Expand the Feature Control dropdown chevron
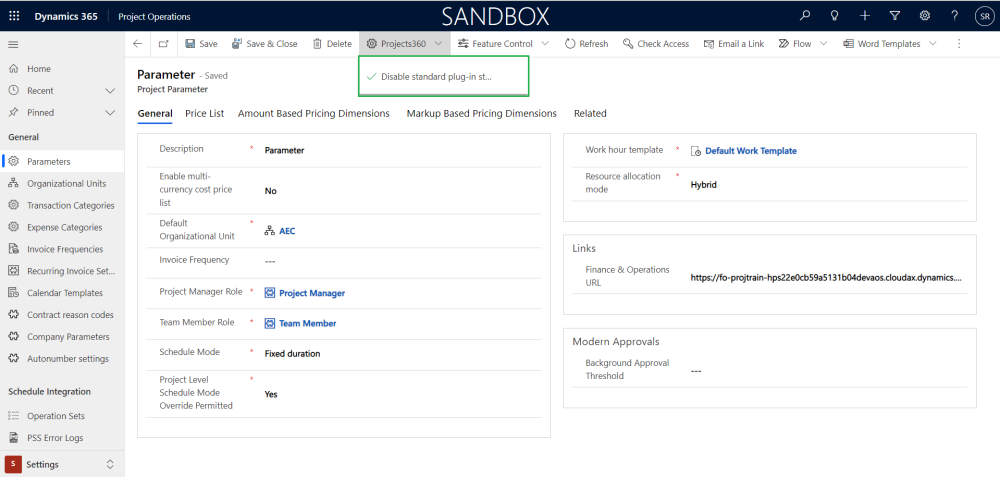The width and height of the screenshot is (1000, 477). click(545, 43)
